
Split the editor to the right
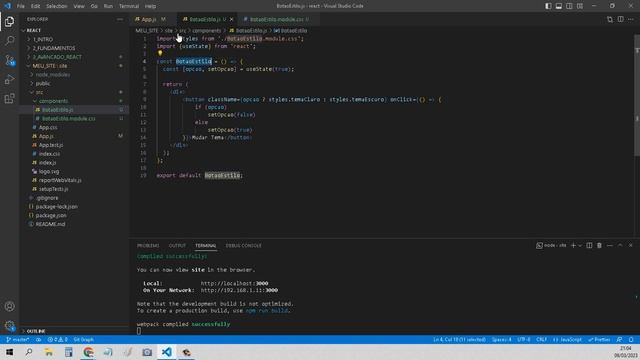[x=620, y=19]
